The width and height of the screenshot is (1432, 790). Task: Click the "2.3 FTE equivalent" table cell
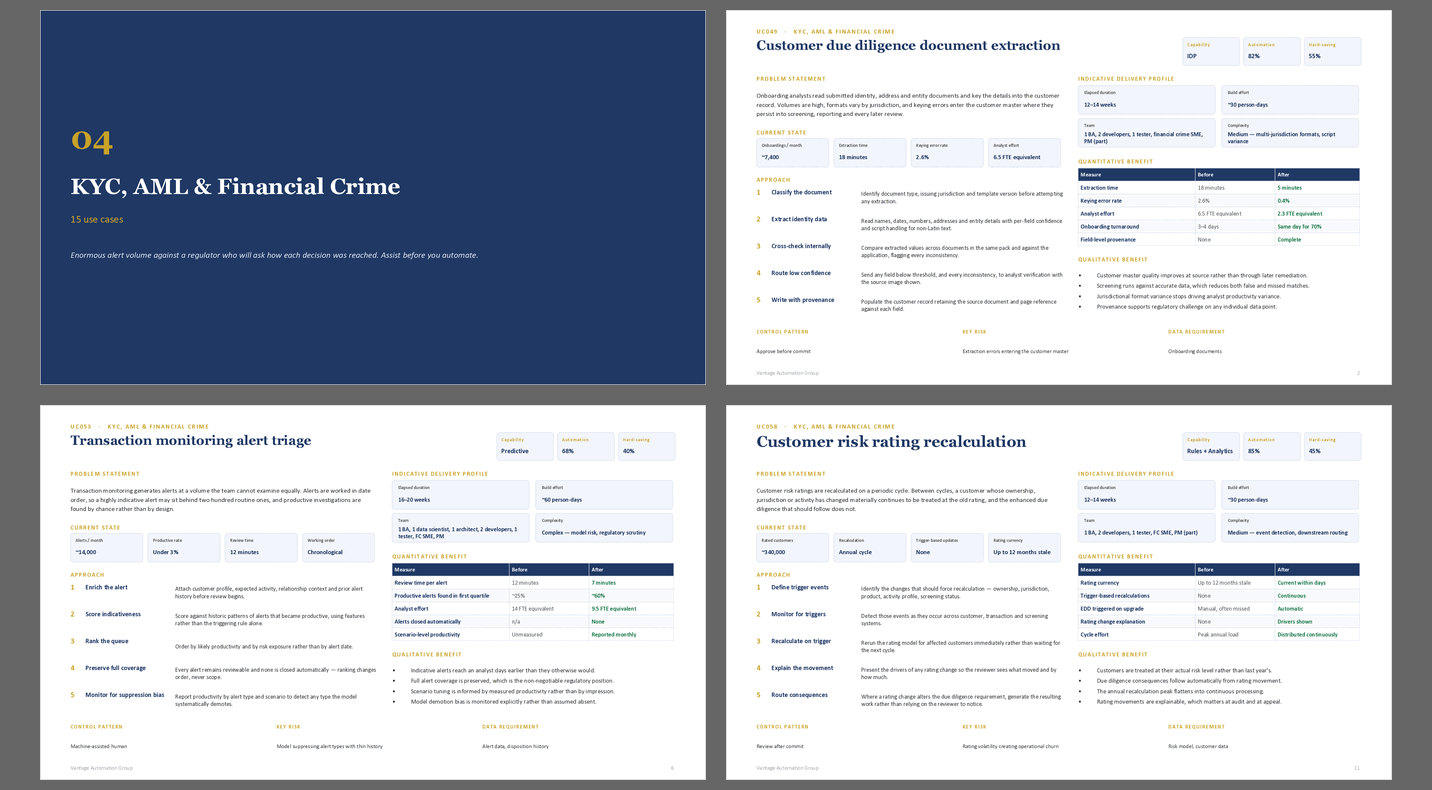[x=1299, y=213]
